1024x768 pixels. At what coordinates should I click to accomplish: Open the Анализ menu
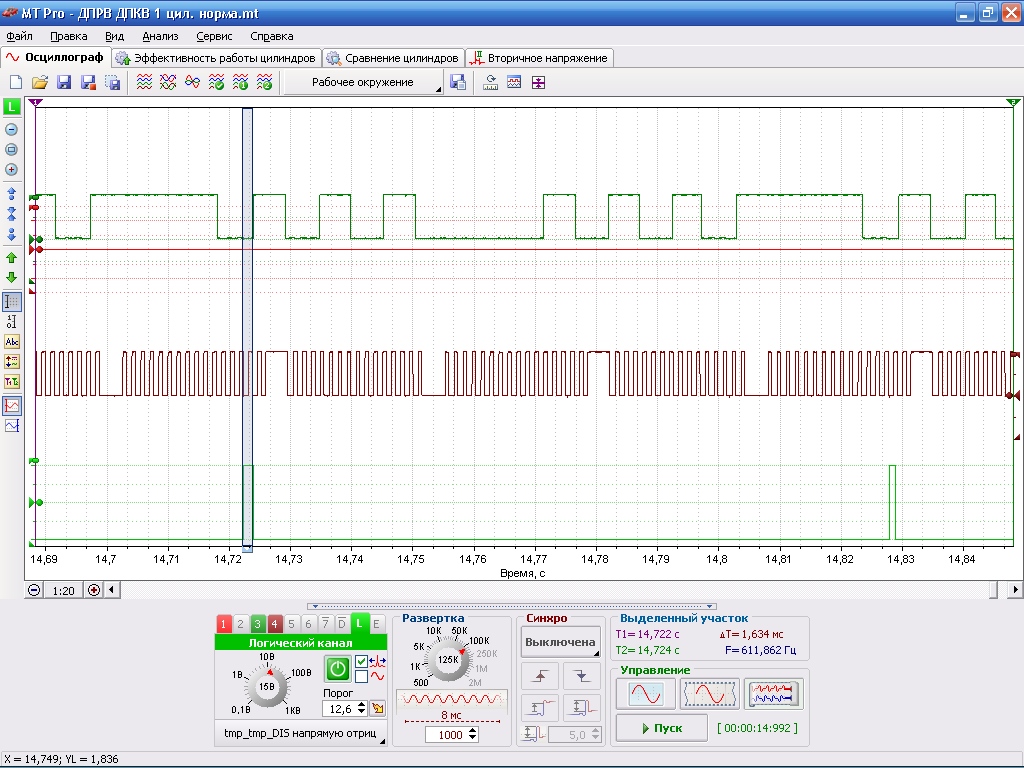click(x=160, y=37)
